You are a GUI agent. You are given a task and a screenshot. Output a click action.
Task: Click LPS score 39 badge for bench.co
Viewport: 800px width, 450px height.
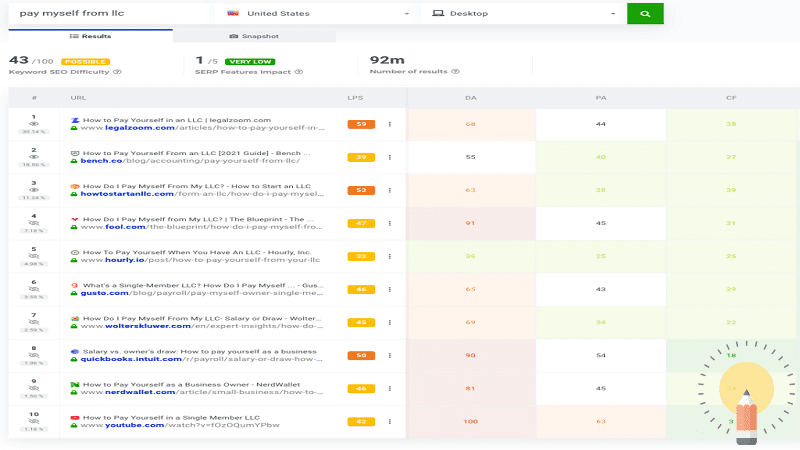[x=361, y=157]
